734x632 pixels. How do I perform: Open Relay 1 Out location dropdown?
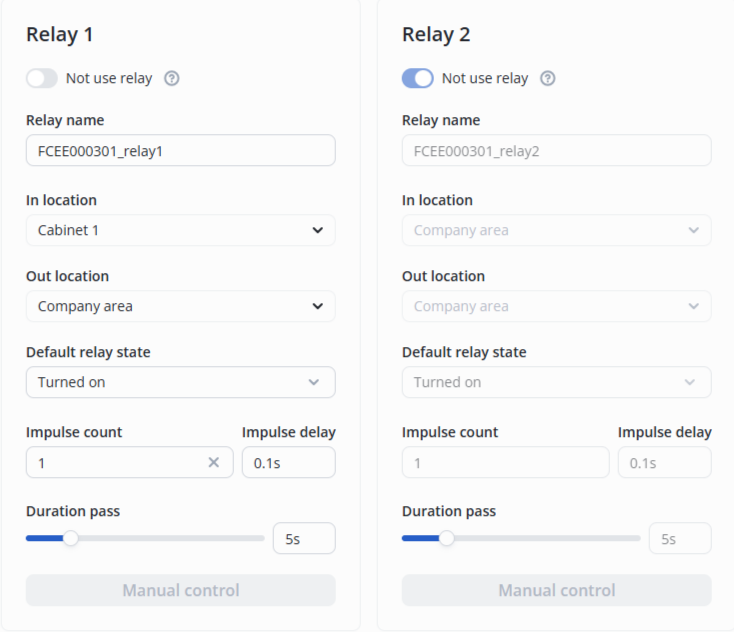[x=180, y=306]
